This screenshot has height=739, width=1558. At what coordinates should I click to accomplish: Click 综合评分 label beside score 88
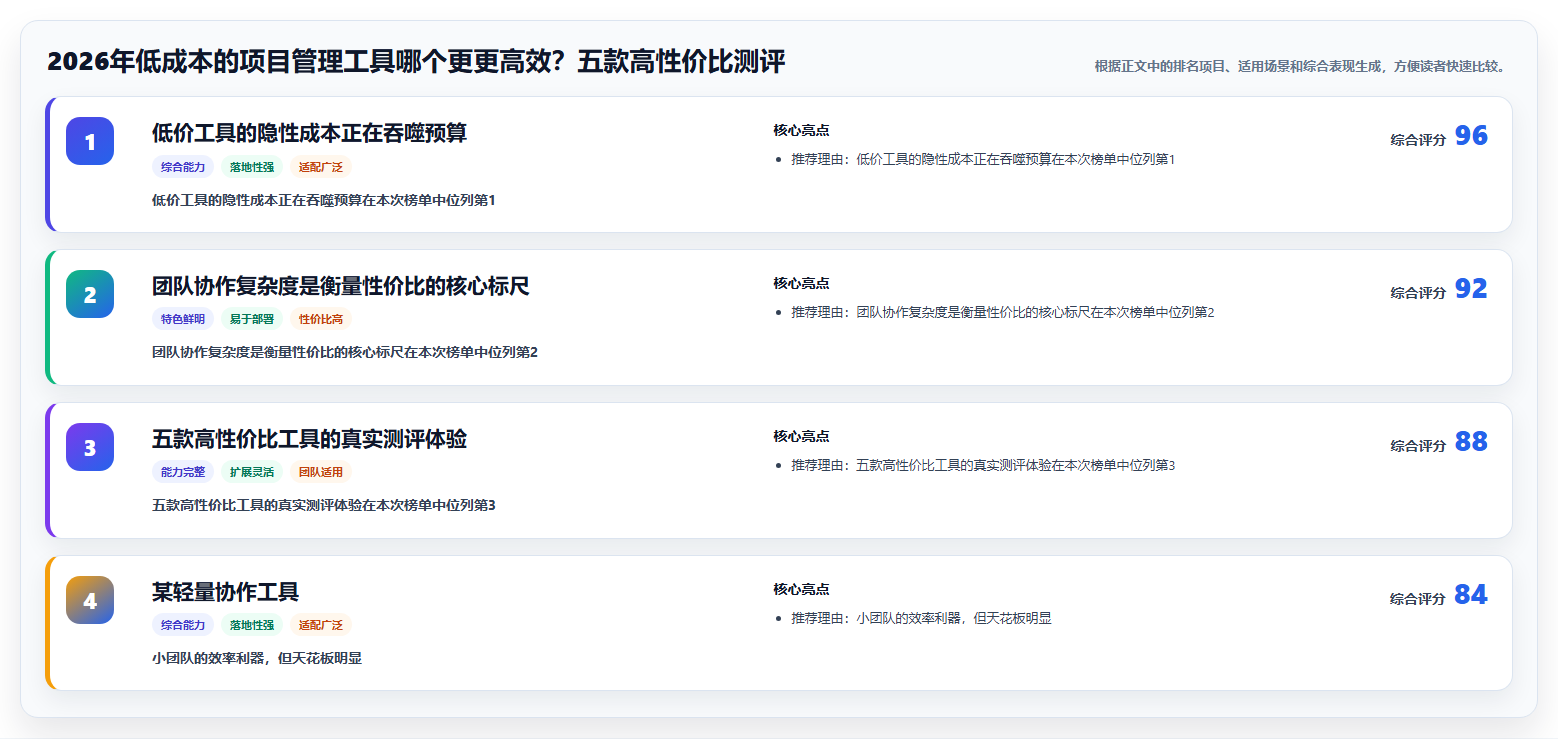[x=1418, y=446]
